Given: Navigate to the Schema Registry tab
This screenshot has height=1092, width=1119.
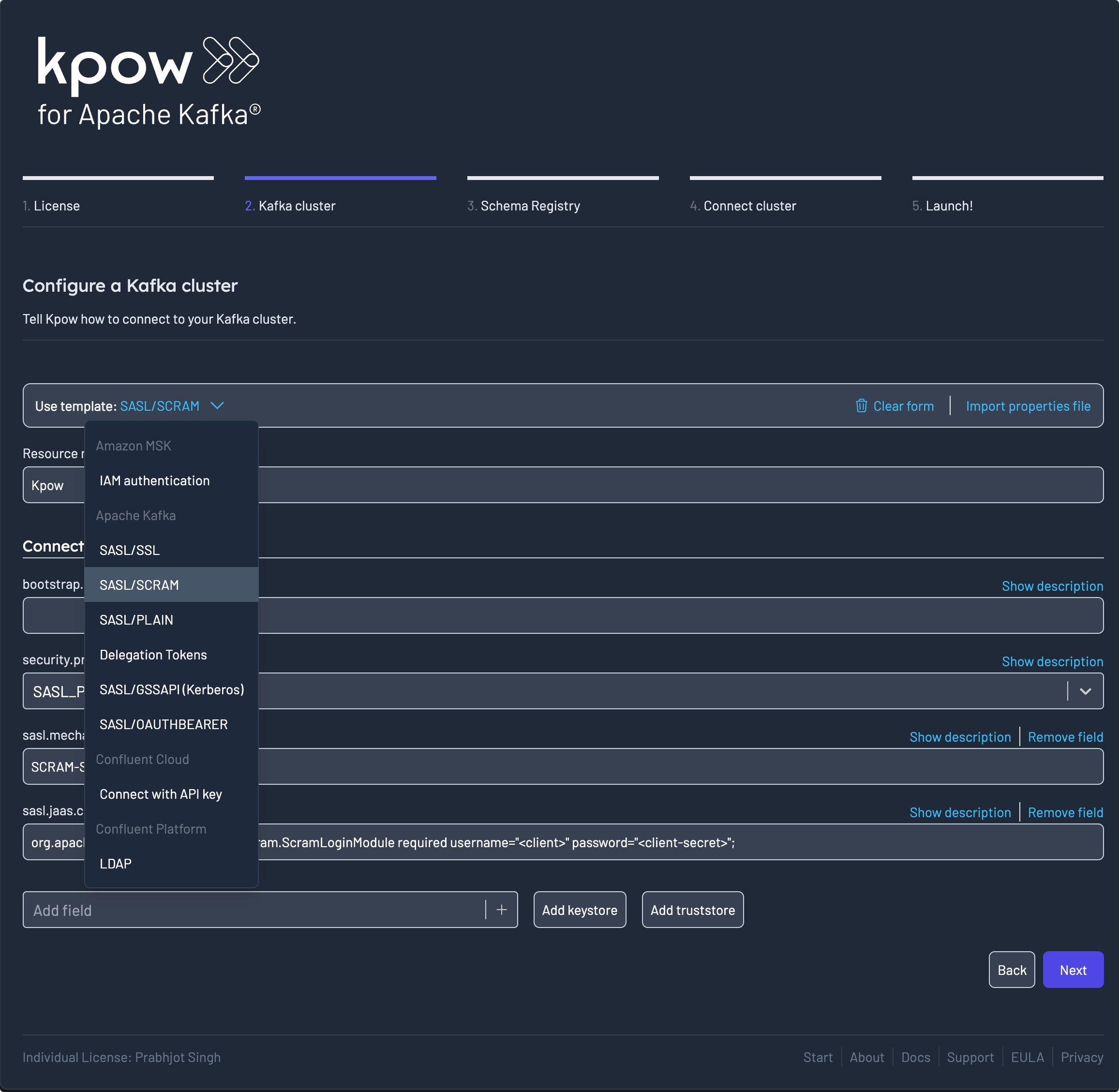Looking at the screenshot, I should pos(531,206).
